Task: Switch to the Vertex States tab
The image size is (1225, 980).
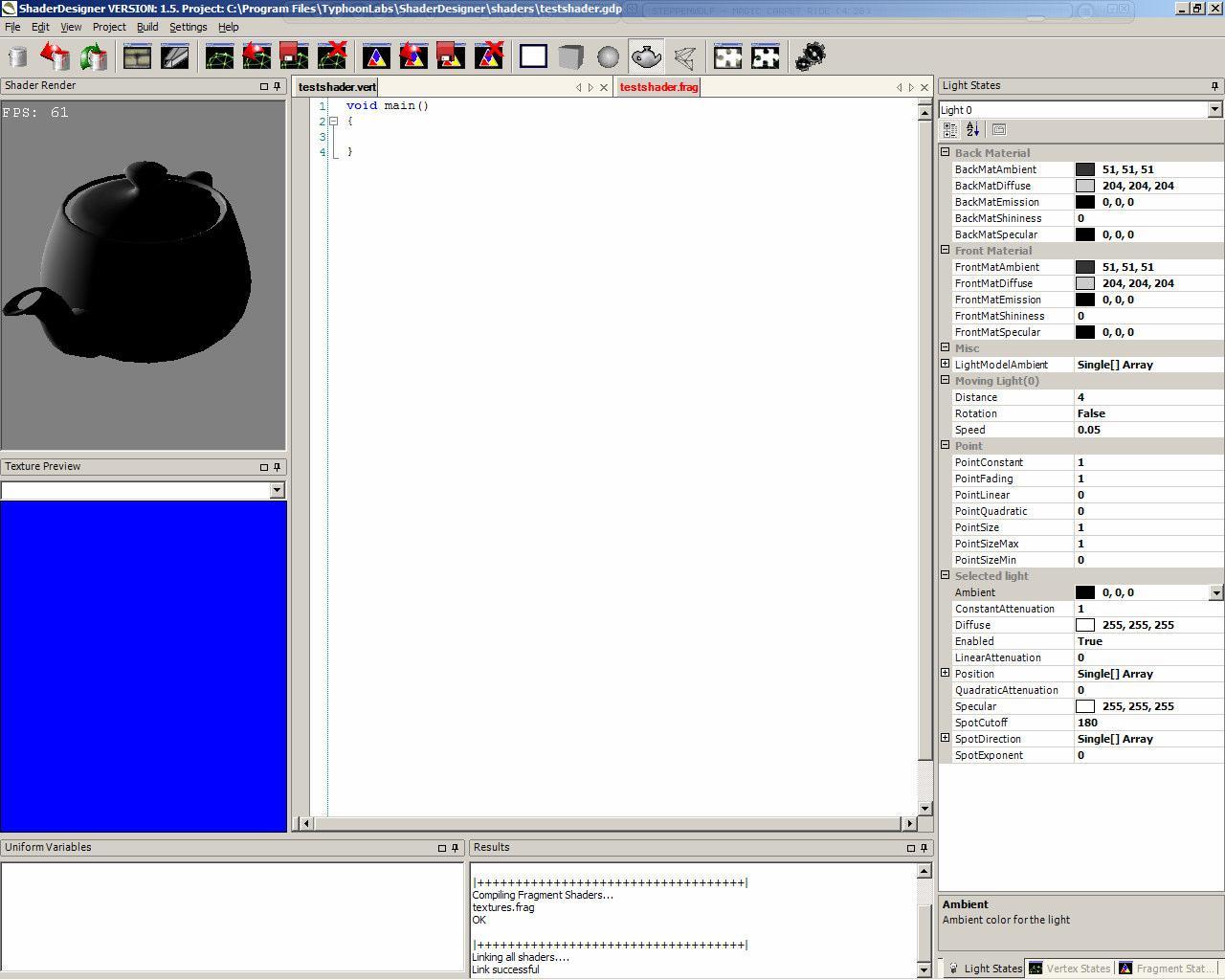Action: pyautogui.click(x=1070, y=969)
